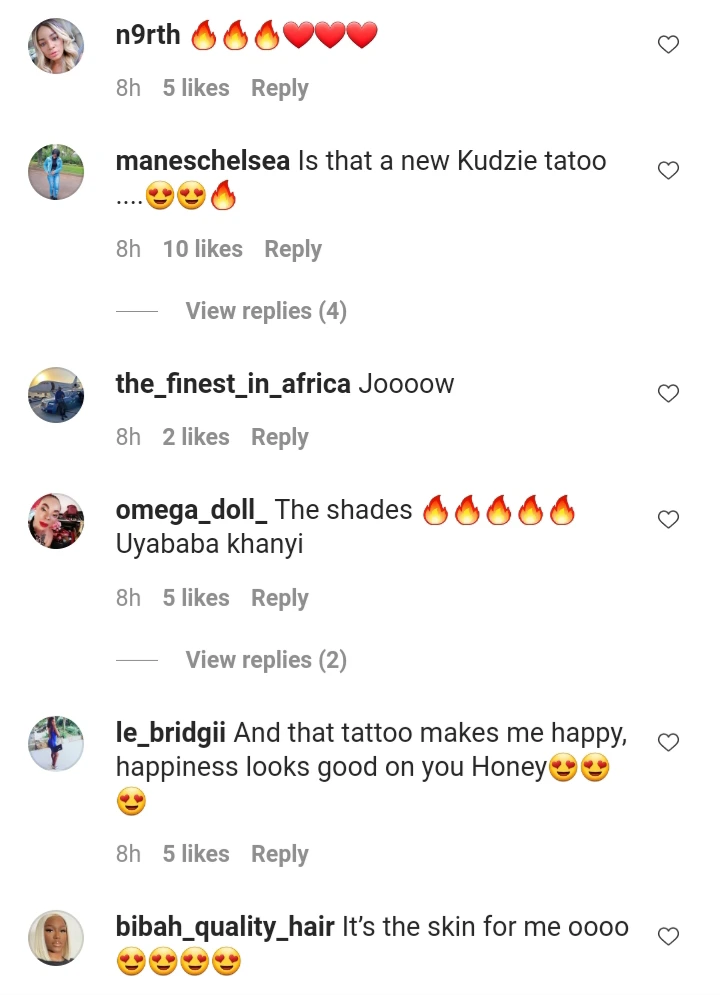Reply to le_bridgii's comment
720x995 pixels.
(280, 854)
